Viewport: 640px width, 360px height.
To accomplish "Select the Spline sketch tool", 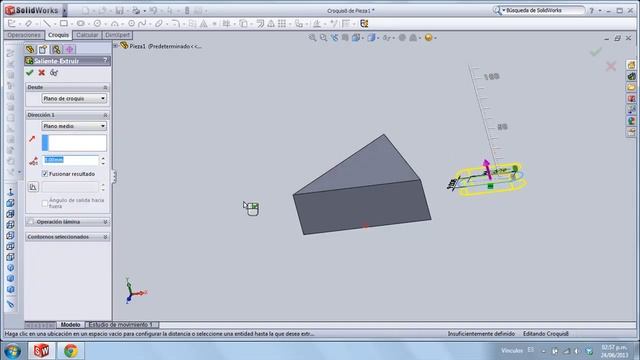I will [142, 24].
